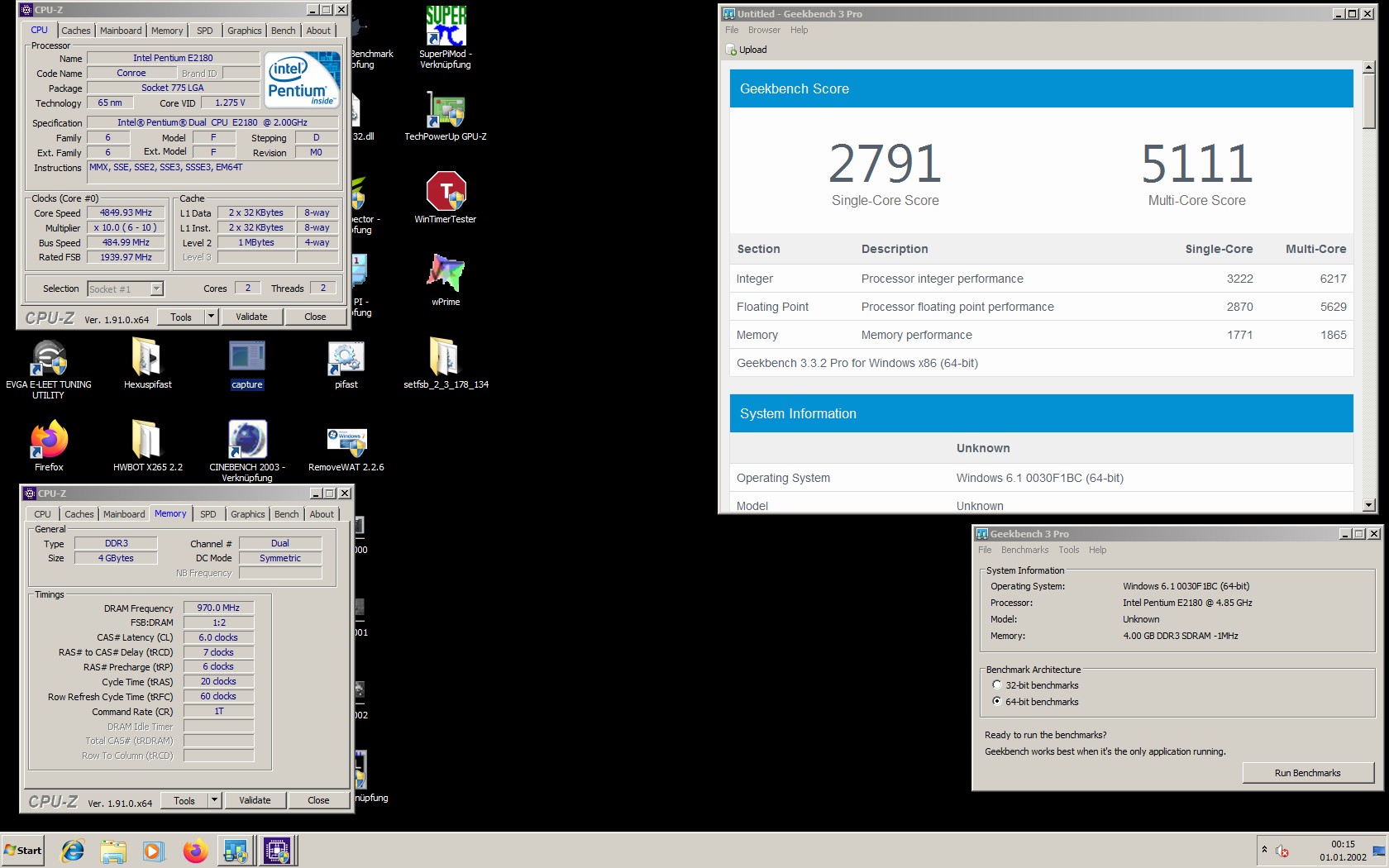Click Run Benchmarks button
This screenshot has width=1389, height=868.
[x=1308, y=773]
